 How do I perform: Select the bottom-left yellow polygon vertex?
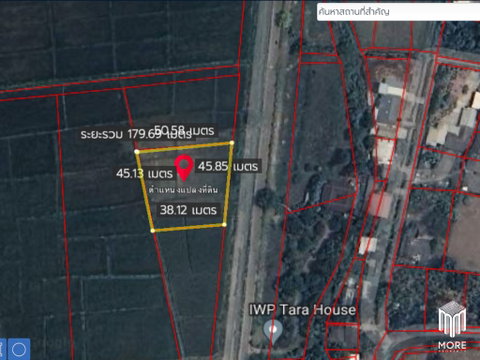tap(153, 230)
